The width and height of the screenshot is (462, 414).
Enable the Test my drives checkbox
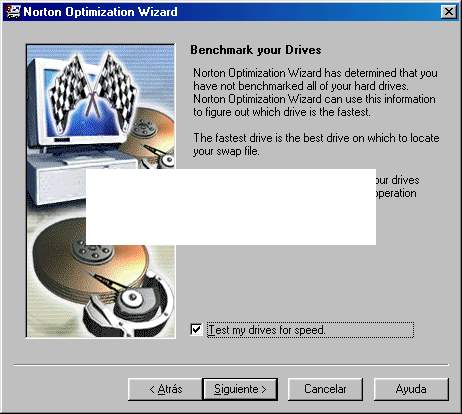(196, 330)
